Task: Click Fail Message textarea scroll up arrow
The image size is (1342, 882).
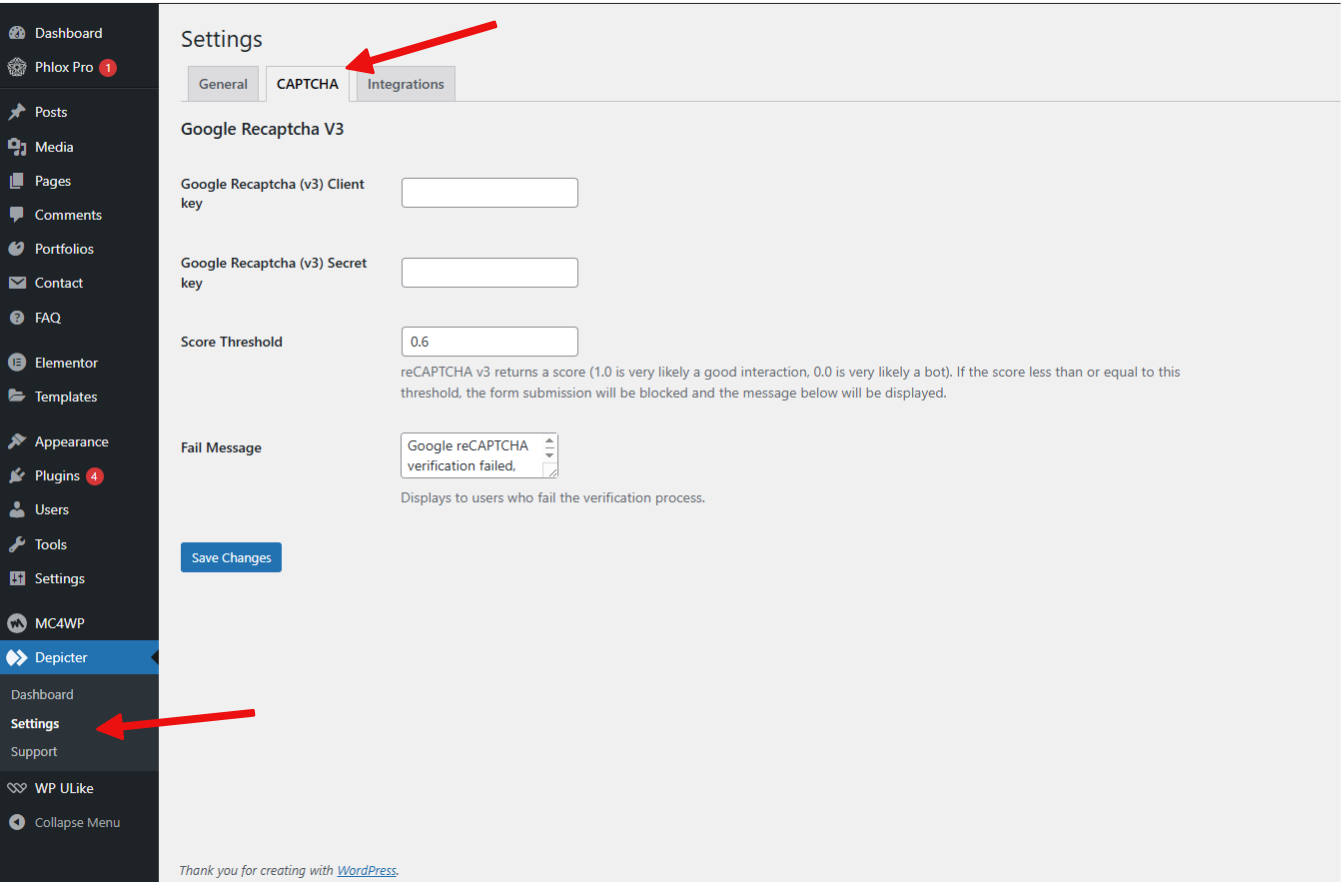Action: pyautogui.click(x=550, y=440)
